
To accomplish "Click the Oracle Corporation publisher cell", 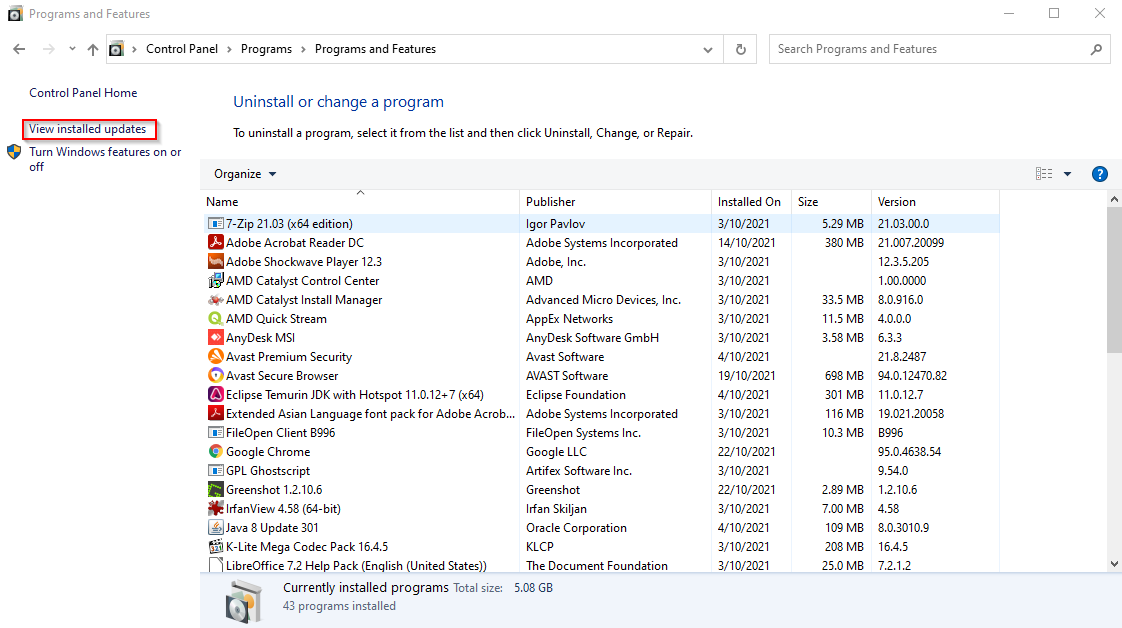I will 576,527.
